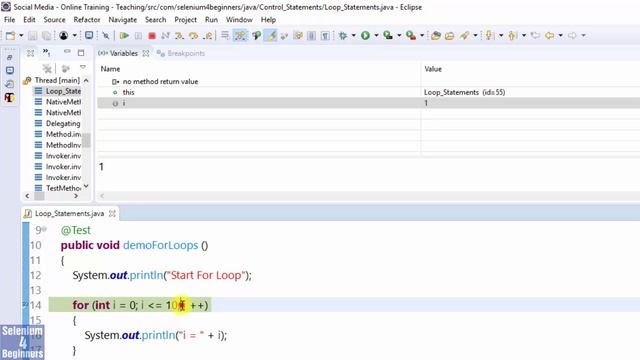The image size is (640, 360).
Task: Click the Step Into icon
Action: pyautogui.click(x=179, y=36)
